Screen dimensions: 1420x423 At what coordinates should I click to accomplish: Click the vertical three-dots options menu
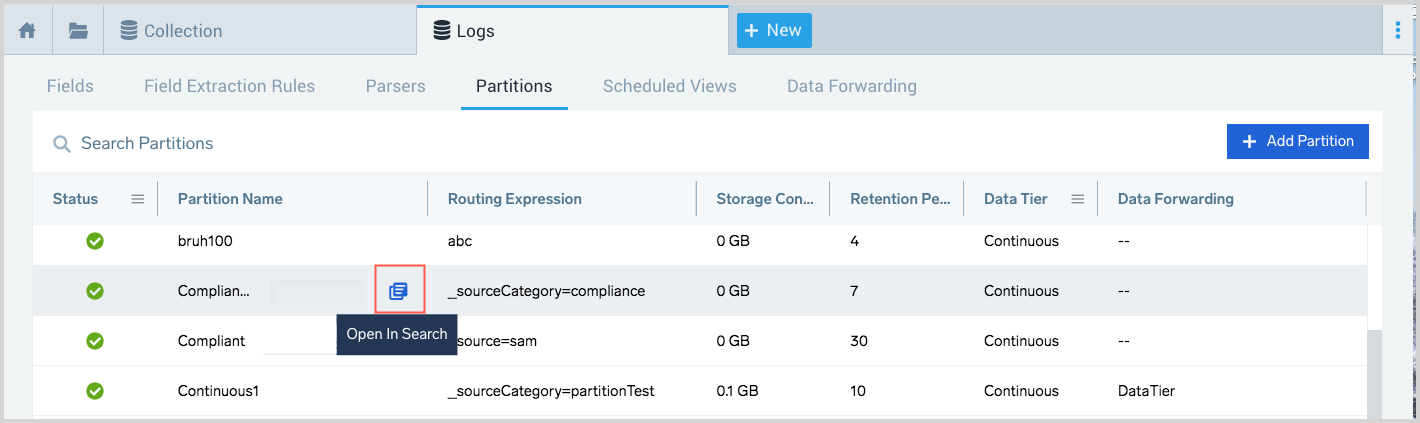pos(1397,30)
